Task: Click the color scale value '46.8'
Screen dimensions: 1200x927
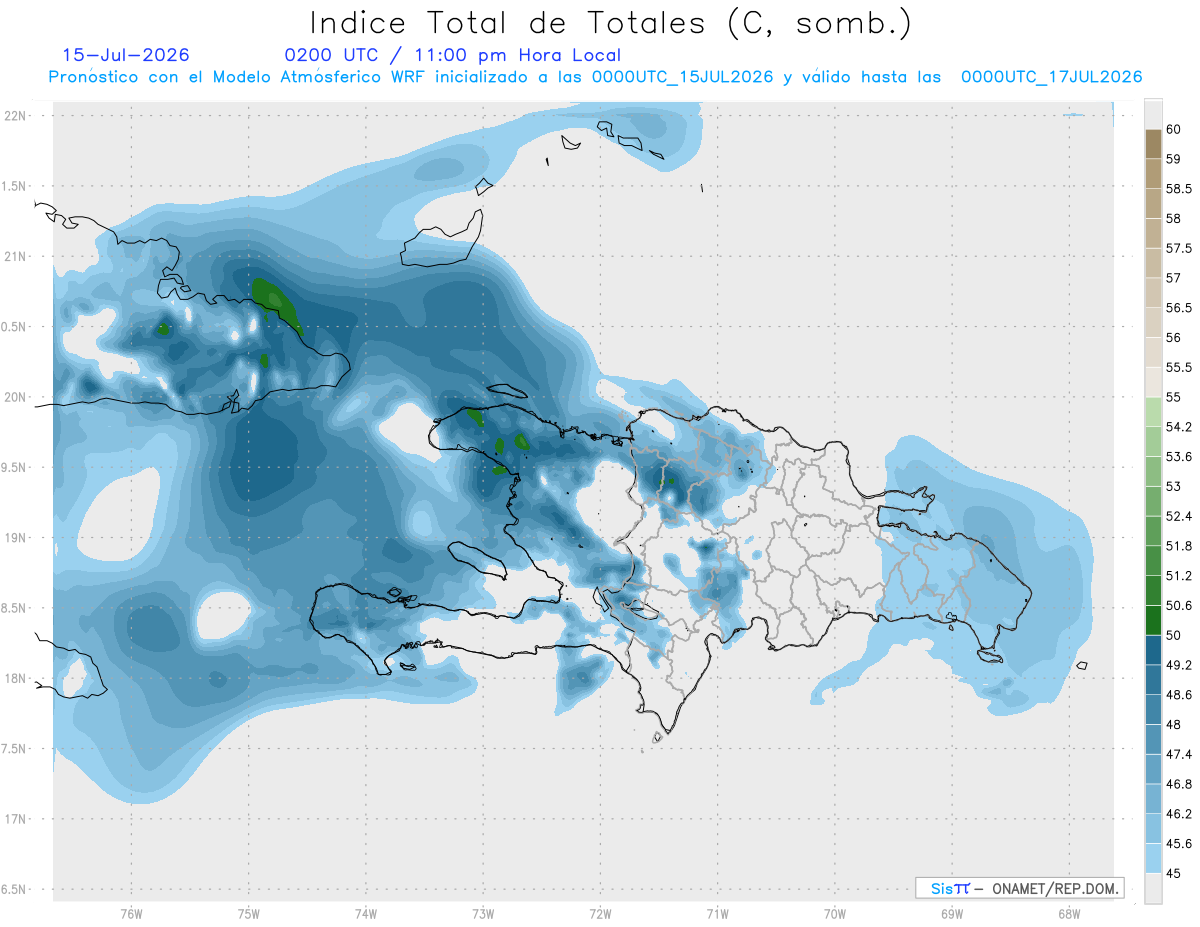Action: click(x=1178, y=784)
